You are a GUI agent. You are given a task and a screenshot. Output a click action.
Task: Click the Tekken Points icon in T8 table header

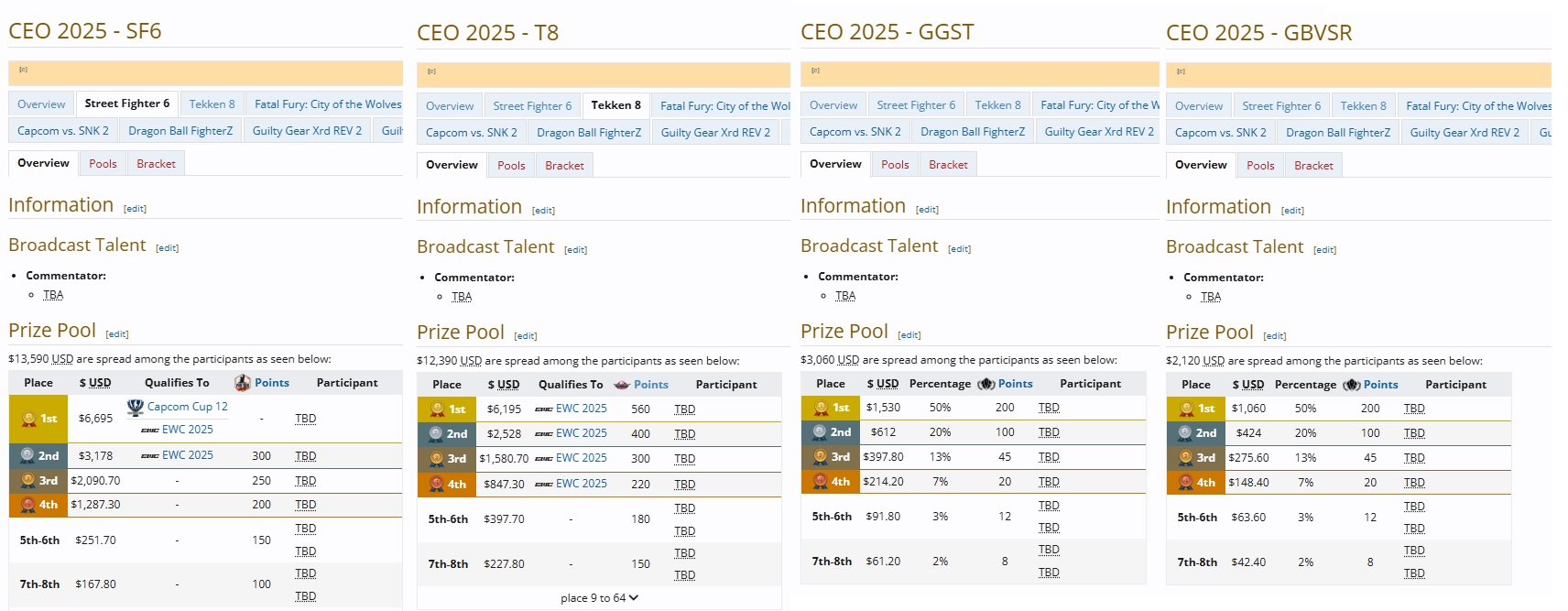621,385
